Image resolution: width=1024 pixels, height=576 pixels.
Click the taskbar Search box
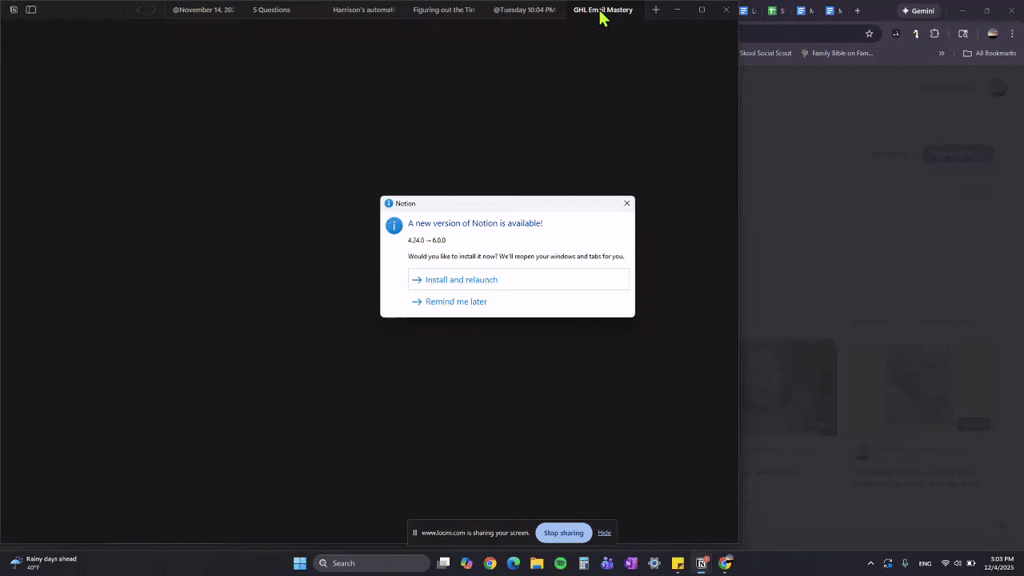coord(372,563)
